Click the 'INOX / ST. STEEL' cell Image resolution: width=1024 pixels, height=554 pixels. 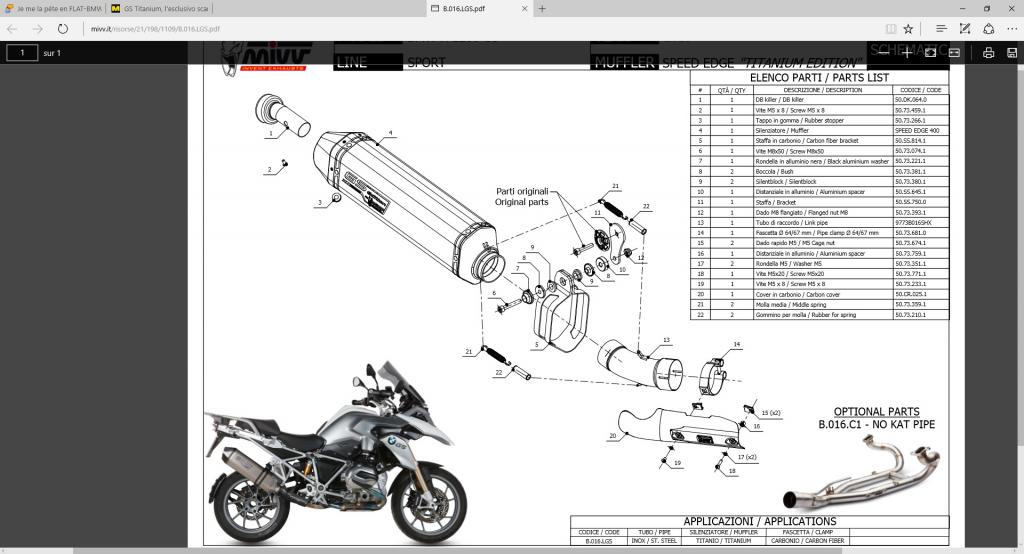(x=654, y=540)
